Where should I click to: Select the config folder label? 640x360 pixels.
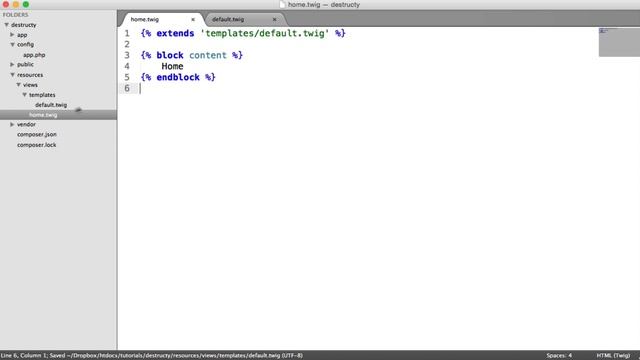point(25,44)
